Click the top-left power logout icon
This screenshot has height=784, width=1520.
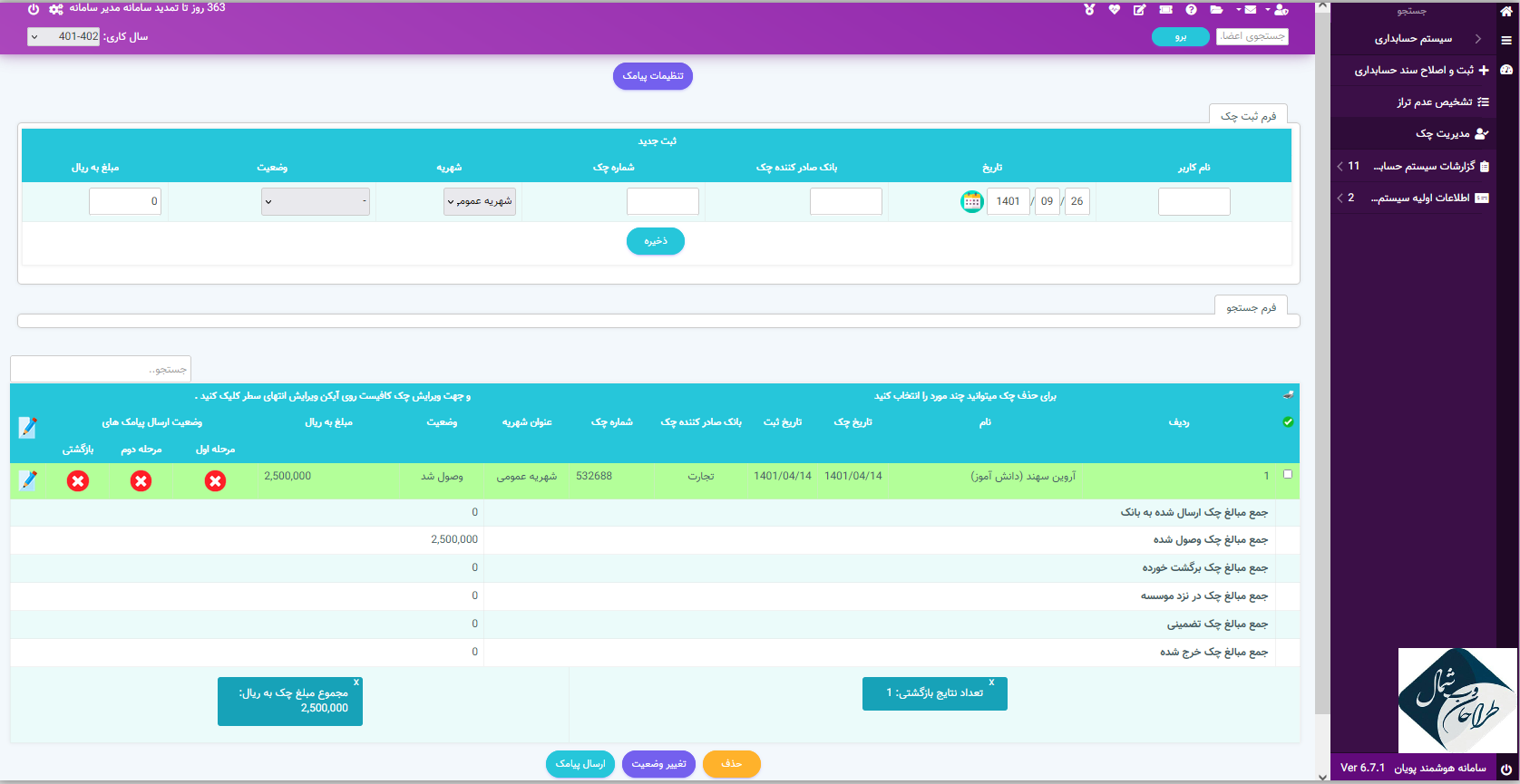pos(34,9)
